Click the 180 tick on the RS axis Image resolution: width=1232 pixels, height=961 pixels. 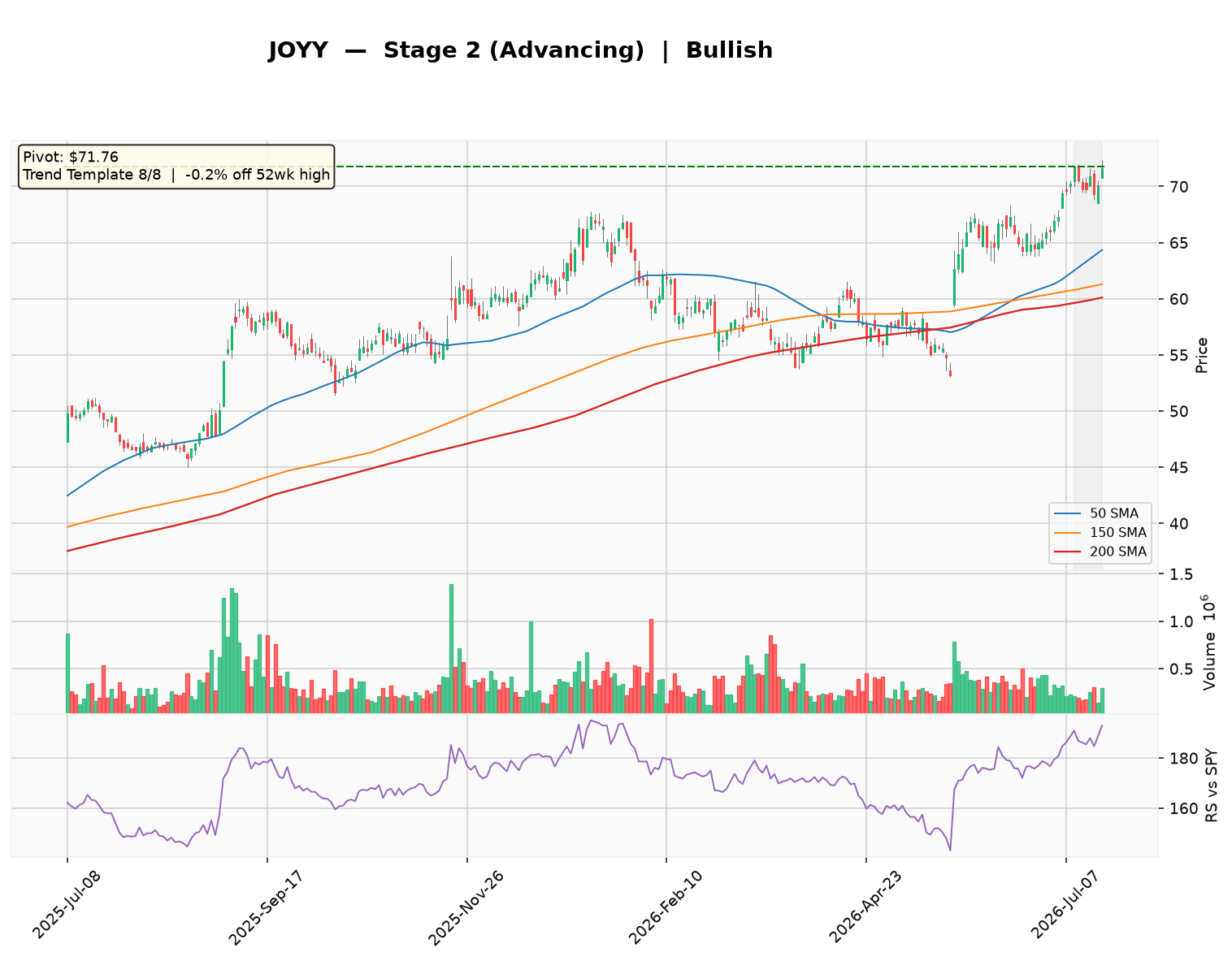(1182, 759)
